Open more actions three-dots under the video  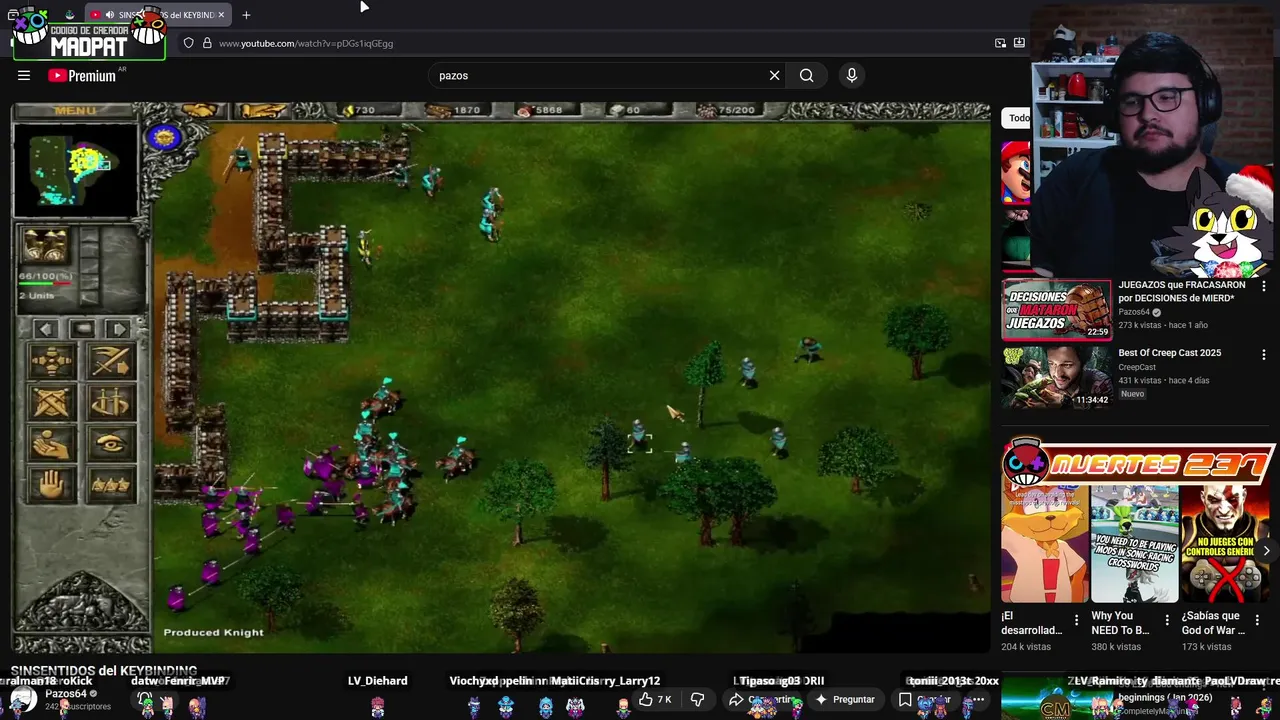(979, 700)
